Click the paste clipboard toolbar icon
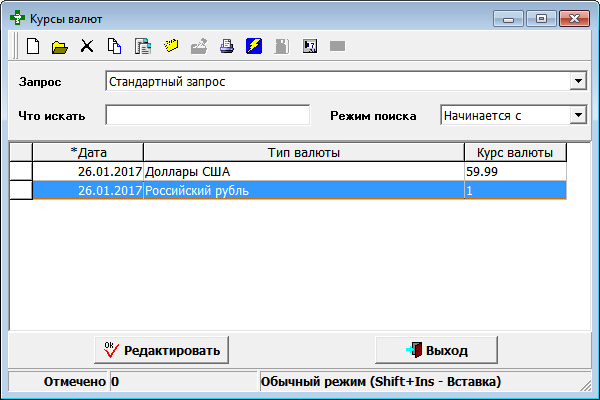The width and height of the screenshot is (600, 400). 143,46
